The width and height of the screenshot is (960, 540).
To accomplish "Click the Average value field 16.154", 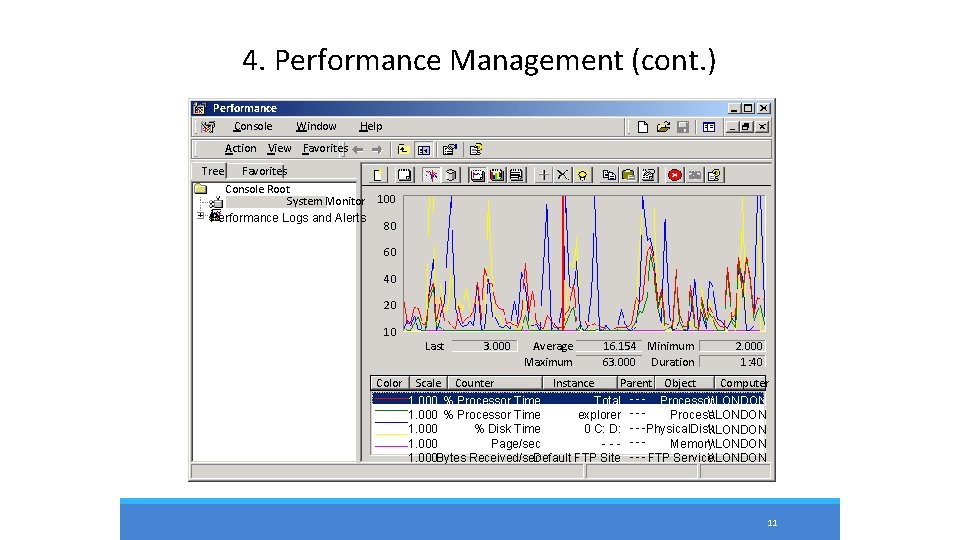I will (x=609, y=346).
